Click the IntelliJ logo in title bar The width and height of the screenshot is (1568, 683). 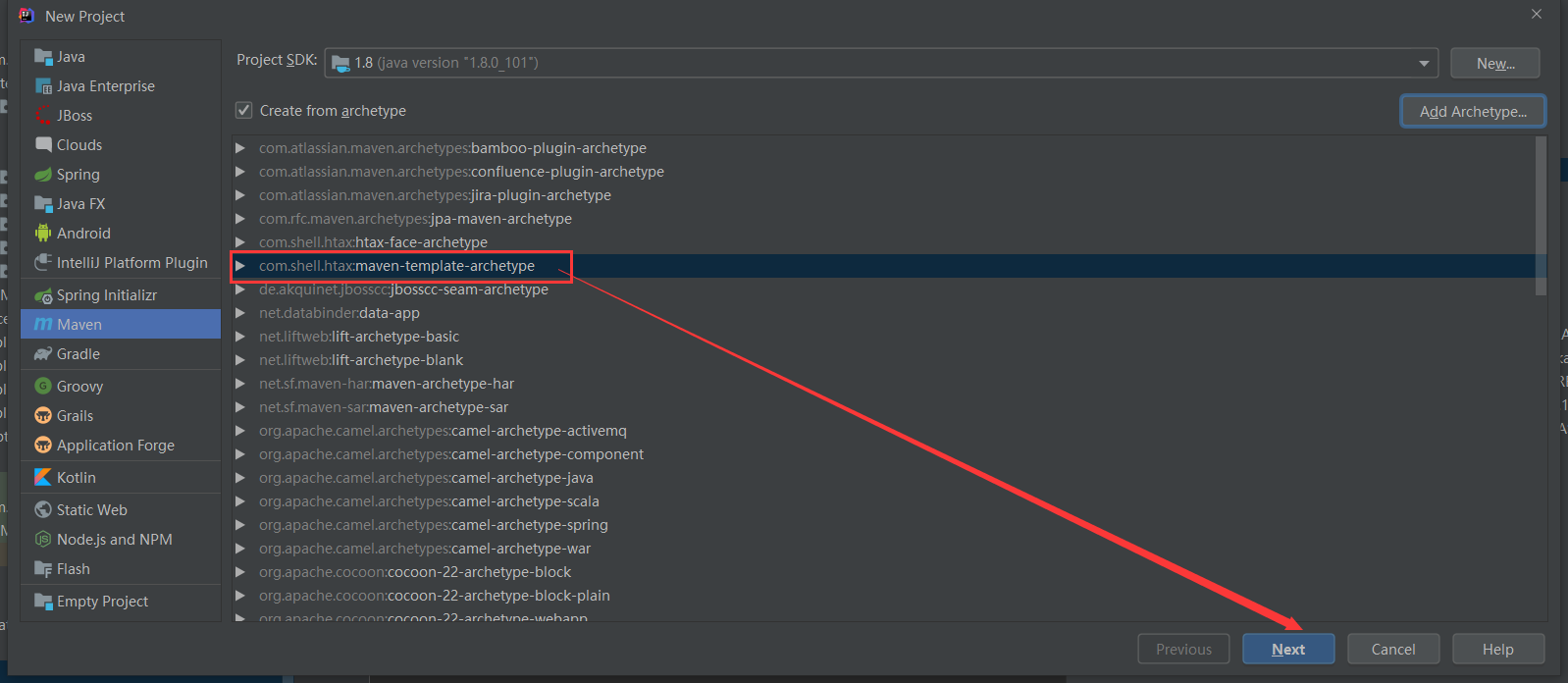pos(26,16)
